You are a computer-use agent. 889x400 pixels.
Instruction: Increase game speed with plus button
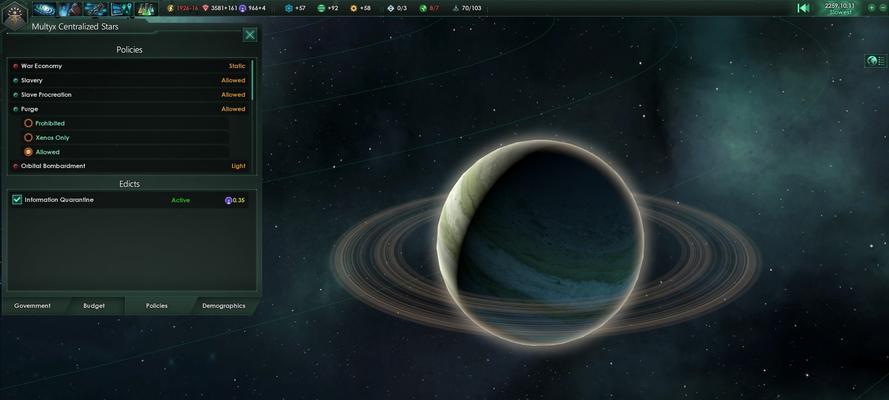click(871, 8)
